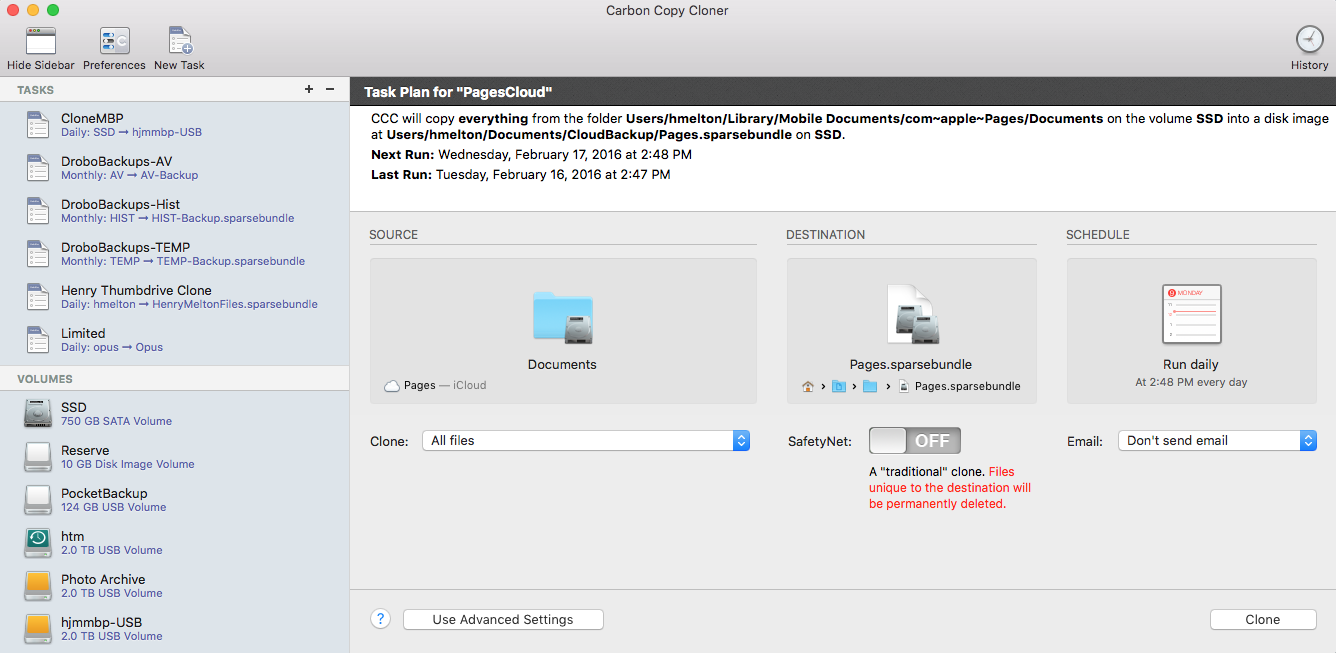Click the hjmmbp-USB orange drive icon
Viewport: 1336px width, 653px height.
coord(38,629)
